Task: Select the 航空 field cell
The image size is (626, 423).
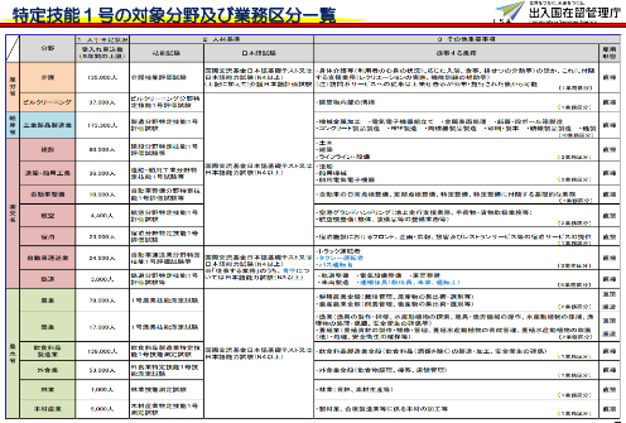Action: click(x=48, y=215)
